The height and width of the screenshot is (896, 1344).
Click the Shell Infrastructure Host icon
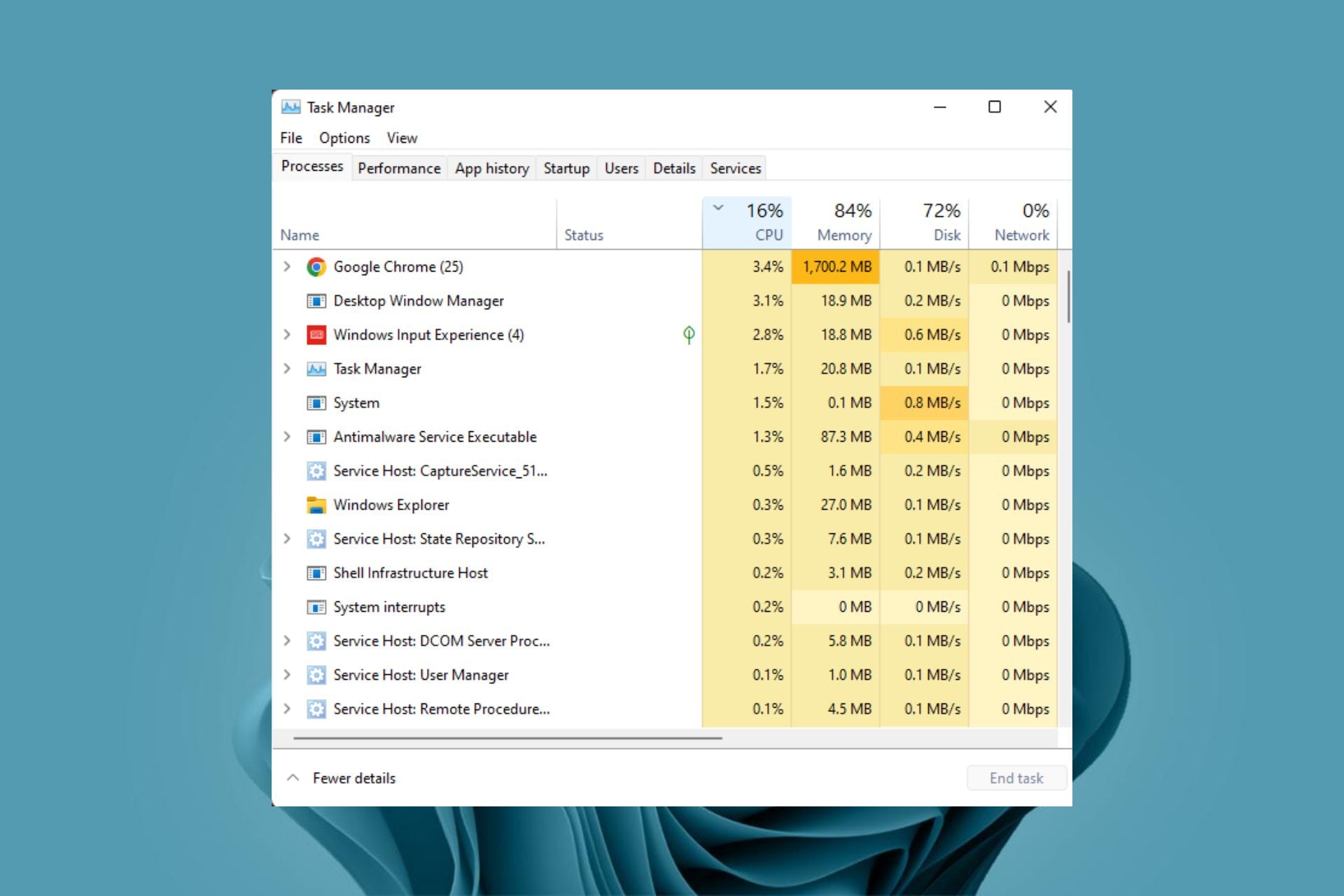pos(316,573)
